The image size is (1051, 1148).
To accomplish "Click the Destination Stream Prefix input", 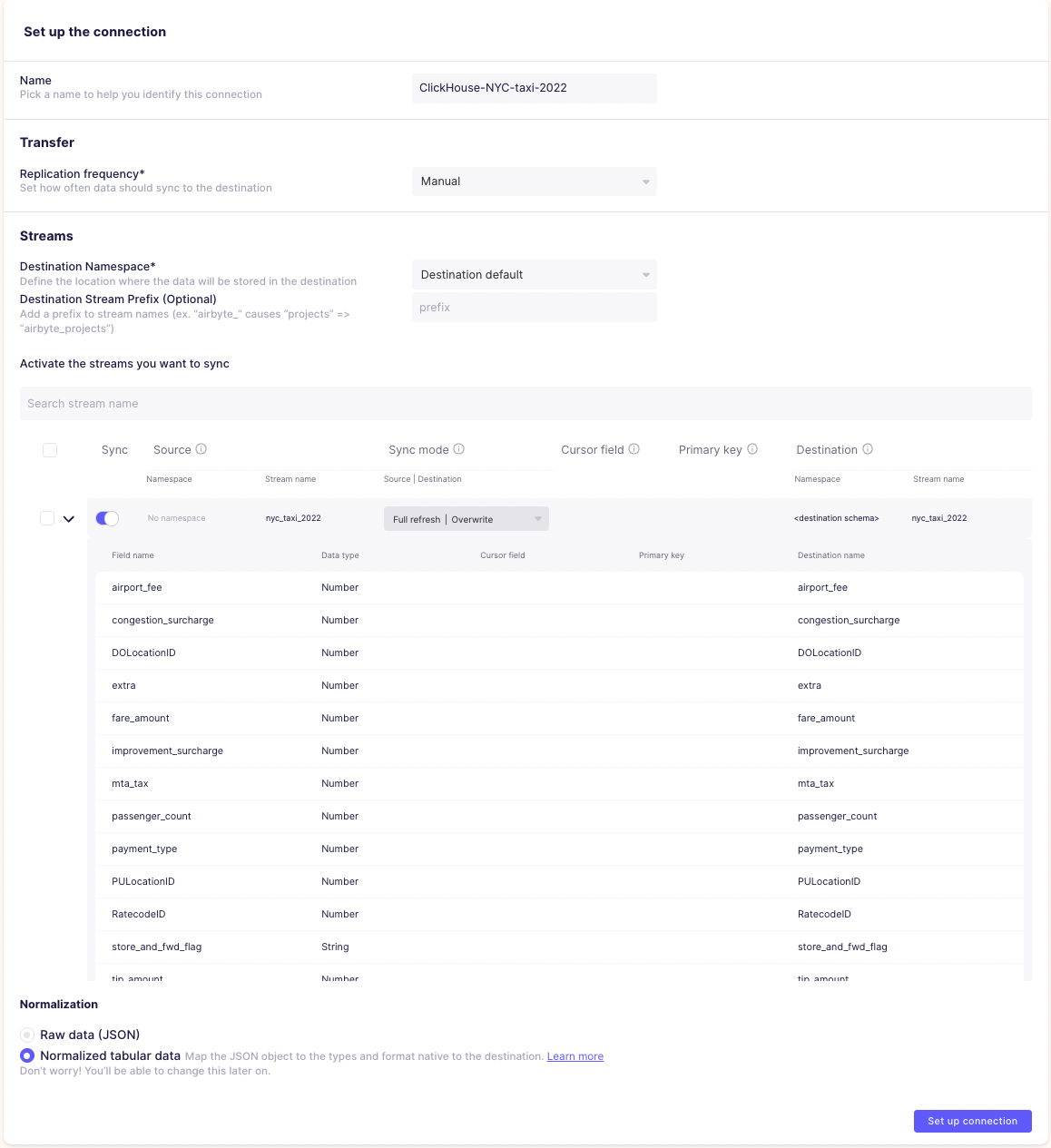I will (534, 307).
